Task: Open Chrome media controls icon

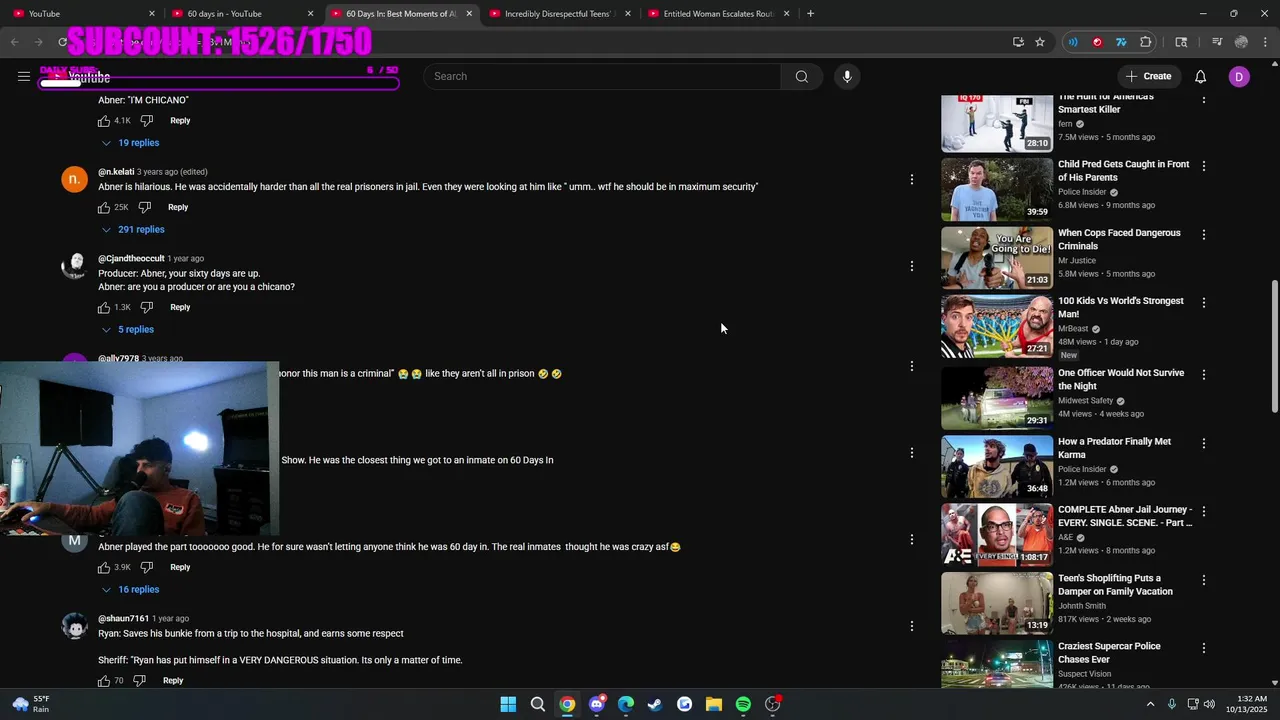Action: point(1217,42)
